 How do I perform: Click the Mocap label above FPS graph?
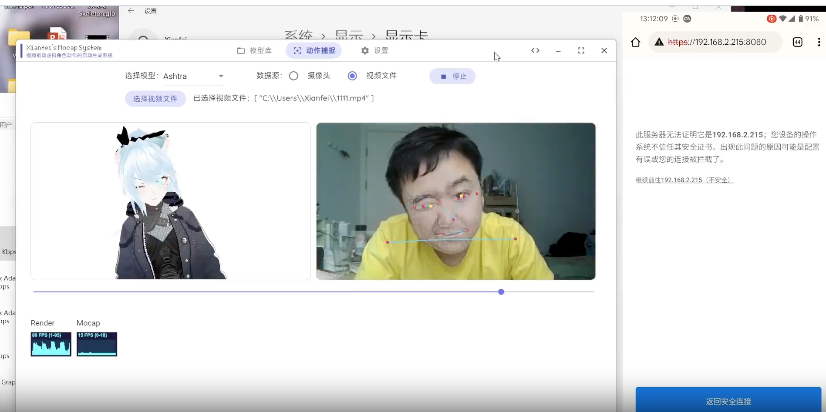pos(88,323)
